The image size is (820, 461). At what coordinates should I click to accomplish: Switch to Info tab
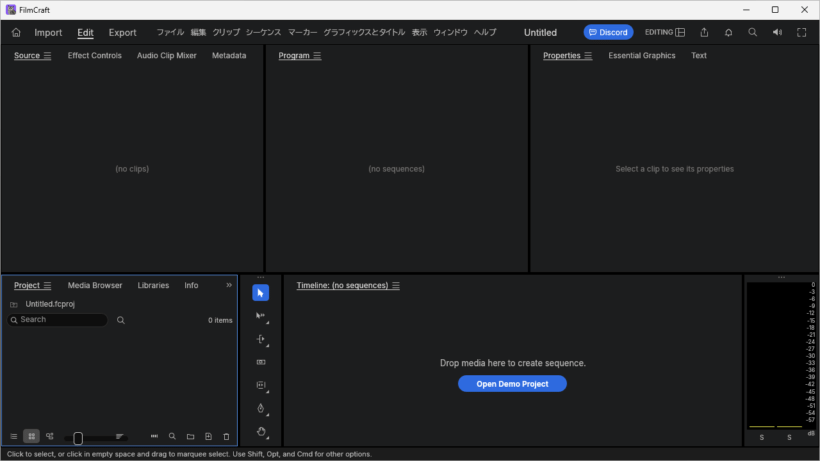191,285
